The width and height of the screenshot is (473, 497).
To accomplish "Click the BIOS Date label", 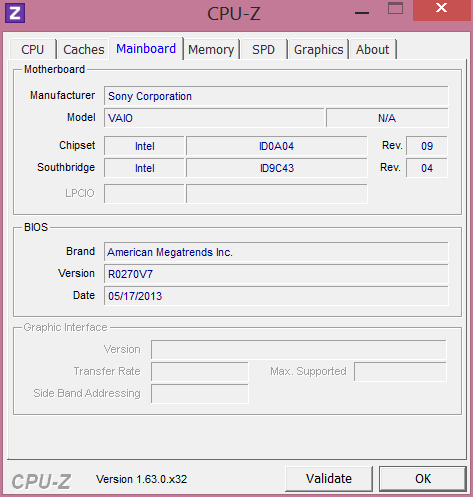I will pyautogui.click(x=84, y=295).
